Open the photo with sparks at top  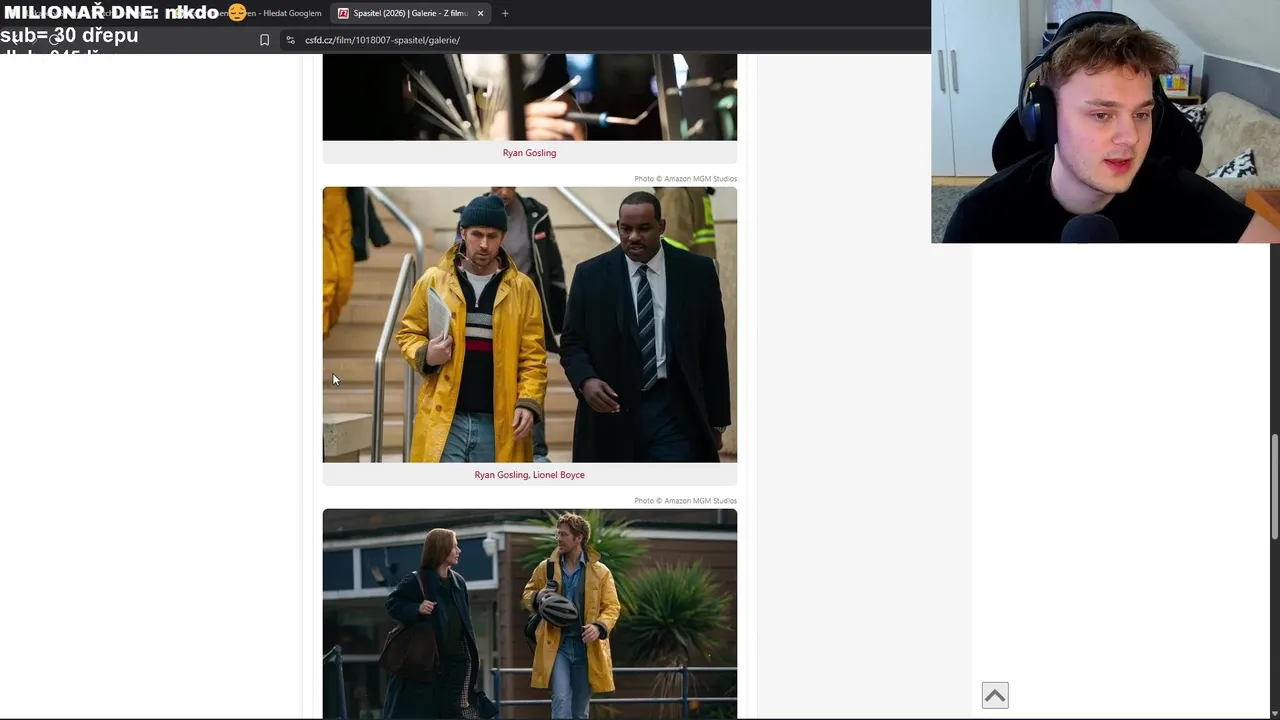529,97
